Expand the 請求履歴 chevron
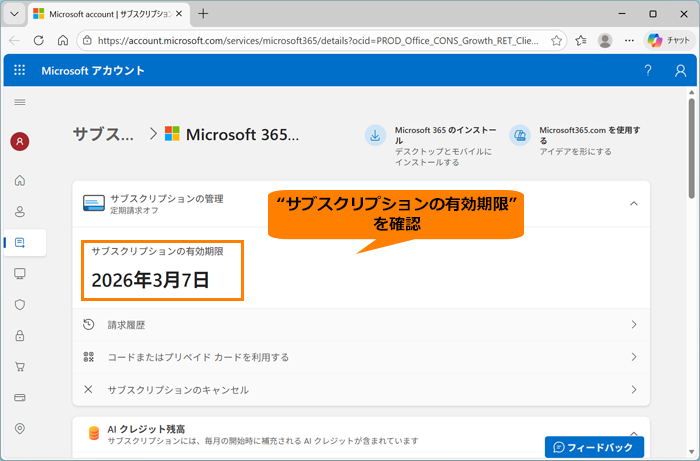 coord(633,325)
